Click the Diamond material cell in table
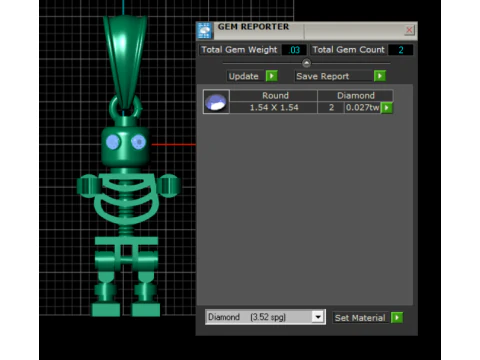Screen dimensions: 480x360 (x=356, y=96)
